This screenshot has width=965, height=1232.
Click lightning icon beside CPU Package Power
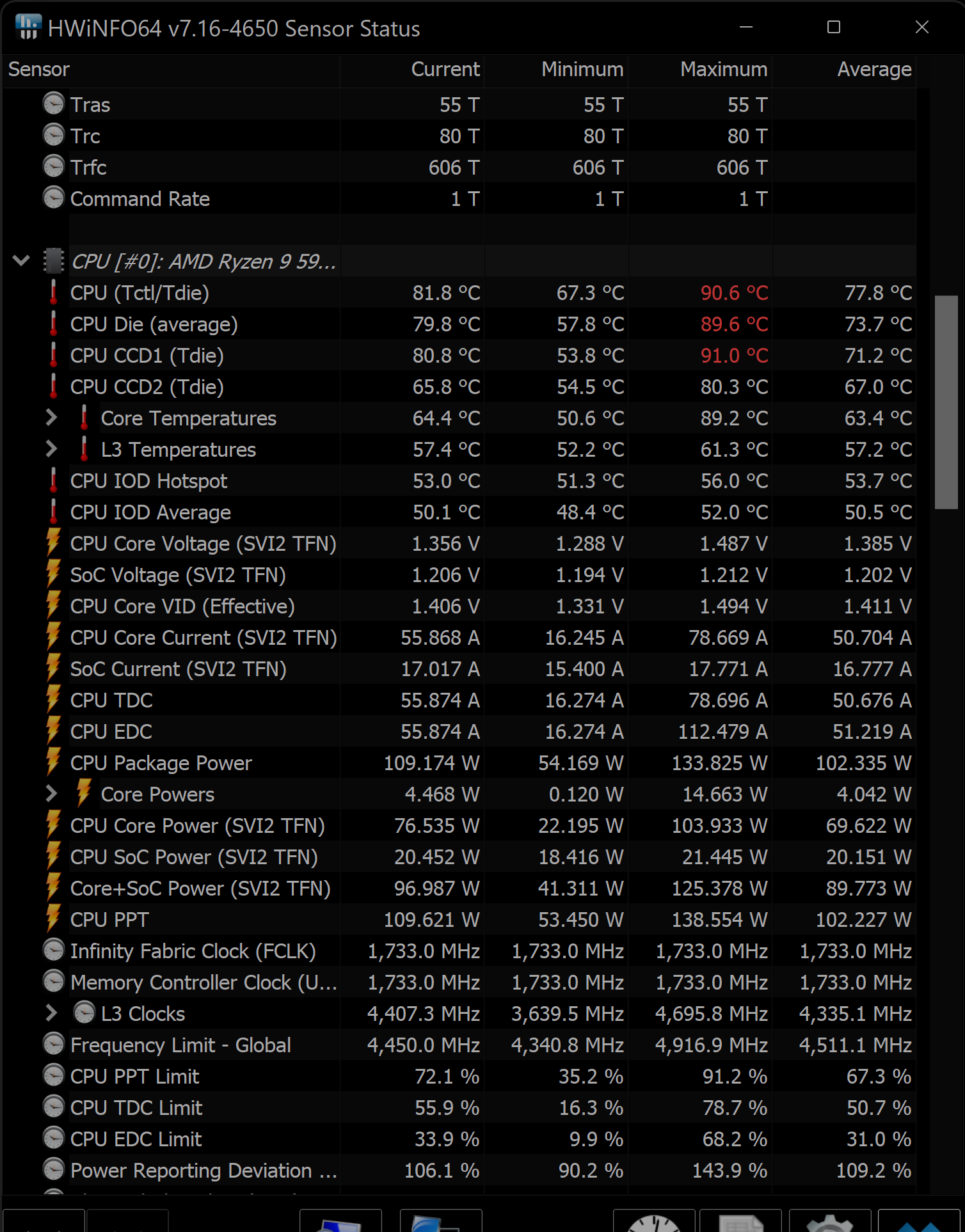pyautogui.click(x=54, y=762)
